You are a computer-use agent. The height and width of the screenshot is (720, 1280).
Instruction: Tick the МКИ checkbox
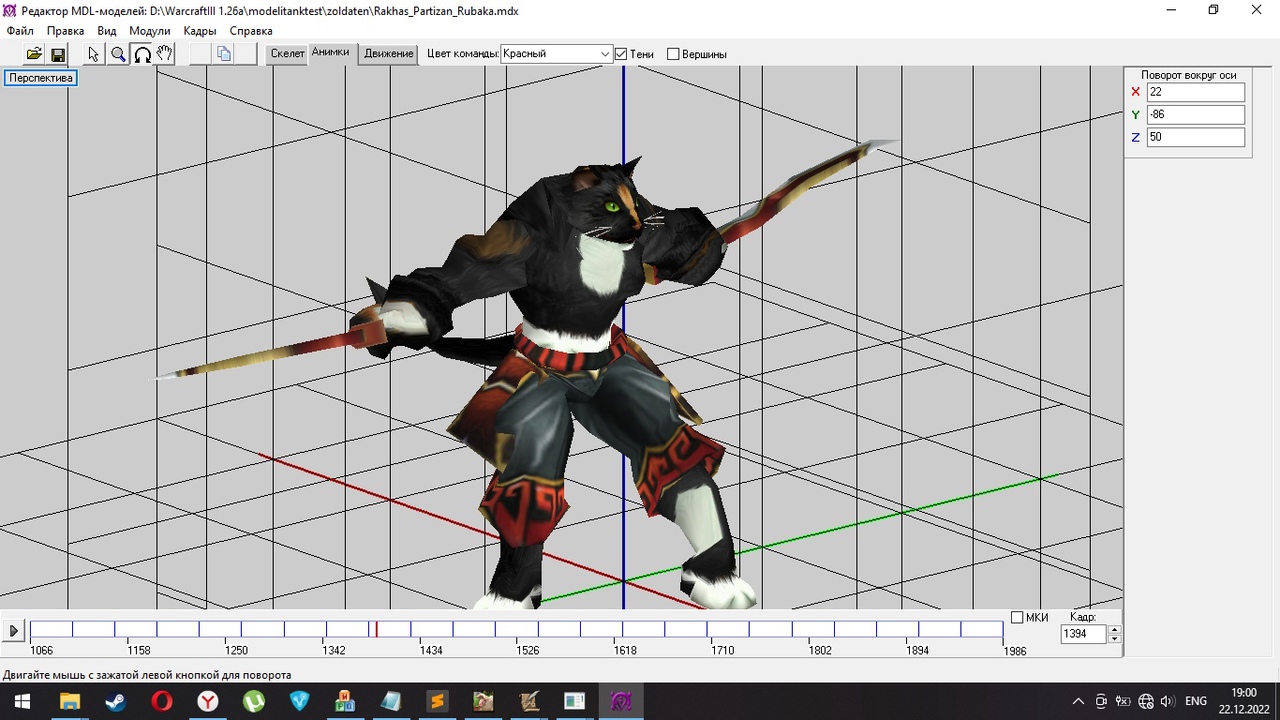[1017, 617]
